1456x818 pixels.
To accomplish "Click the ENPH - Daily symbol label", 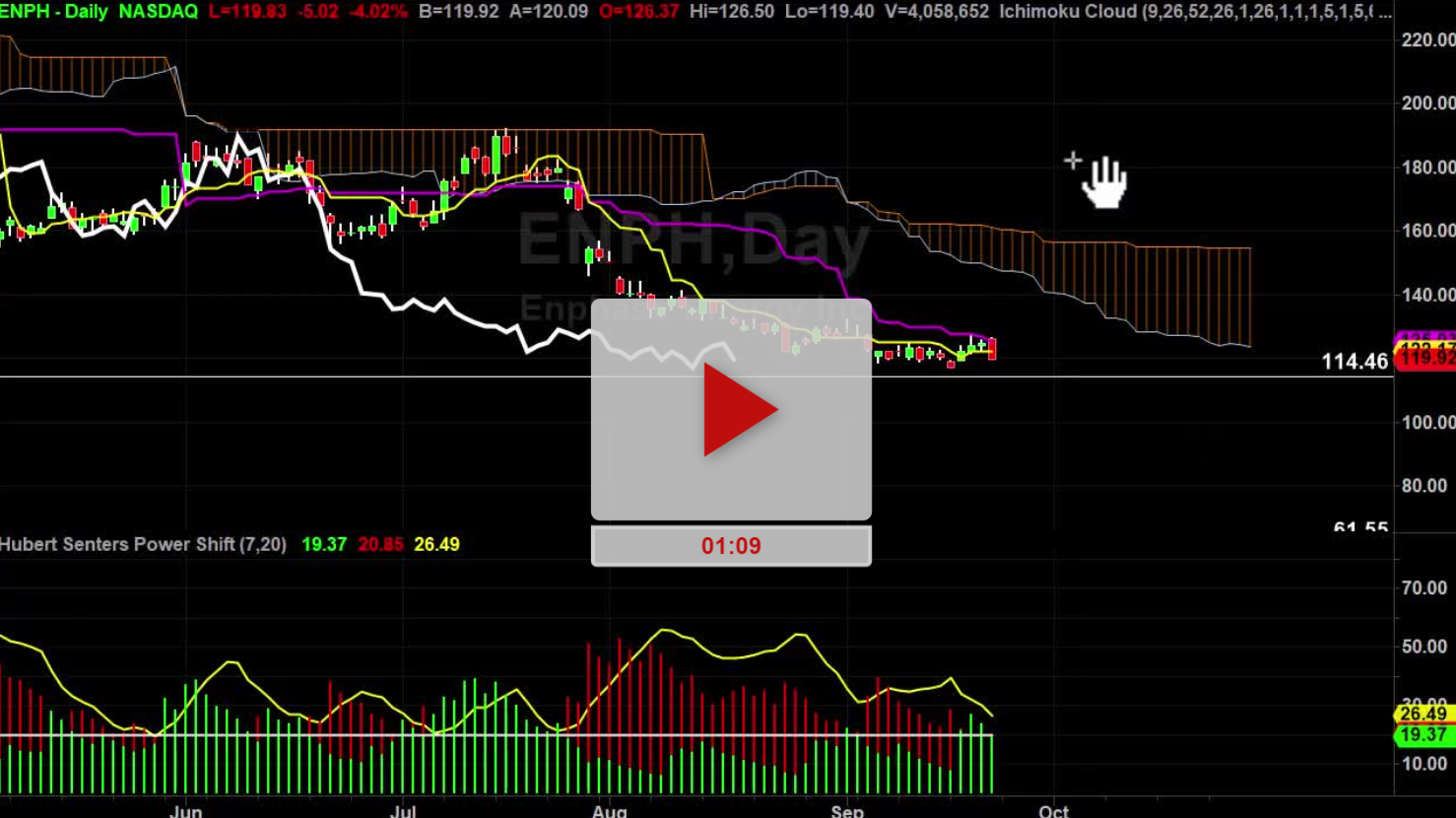I will pyautogui.click(x=54, y=12).
